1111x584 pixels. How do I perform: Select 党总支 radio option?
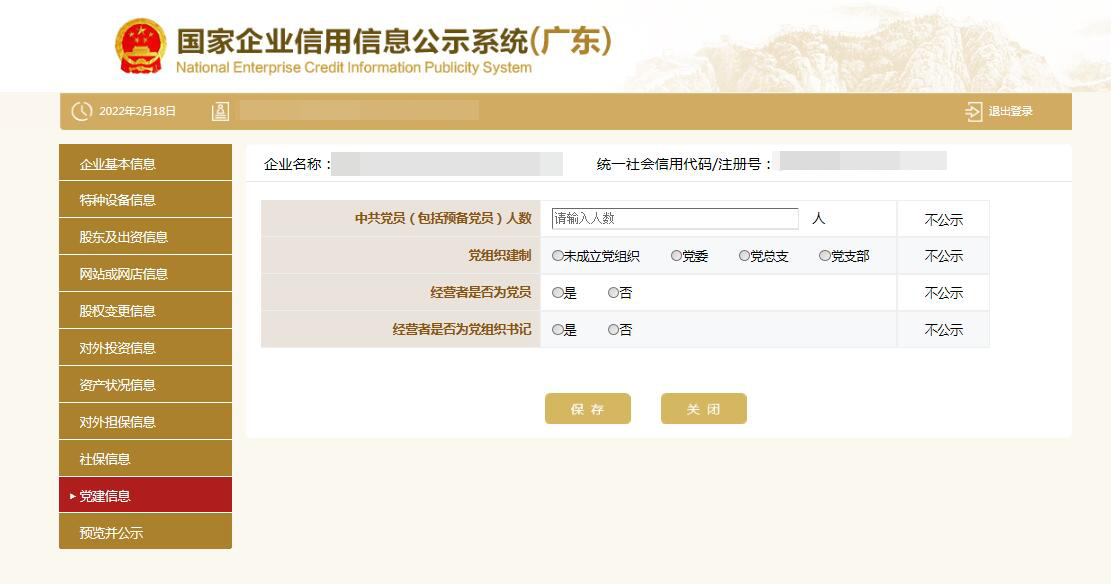click(744, 256)
